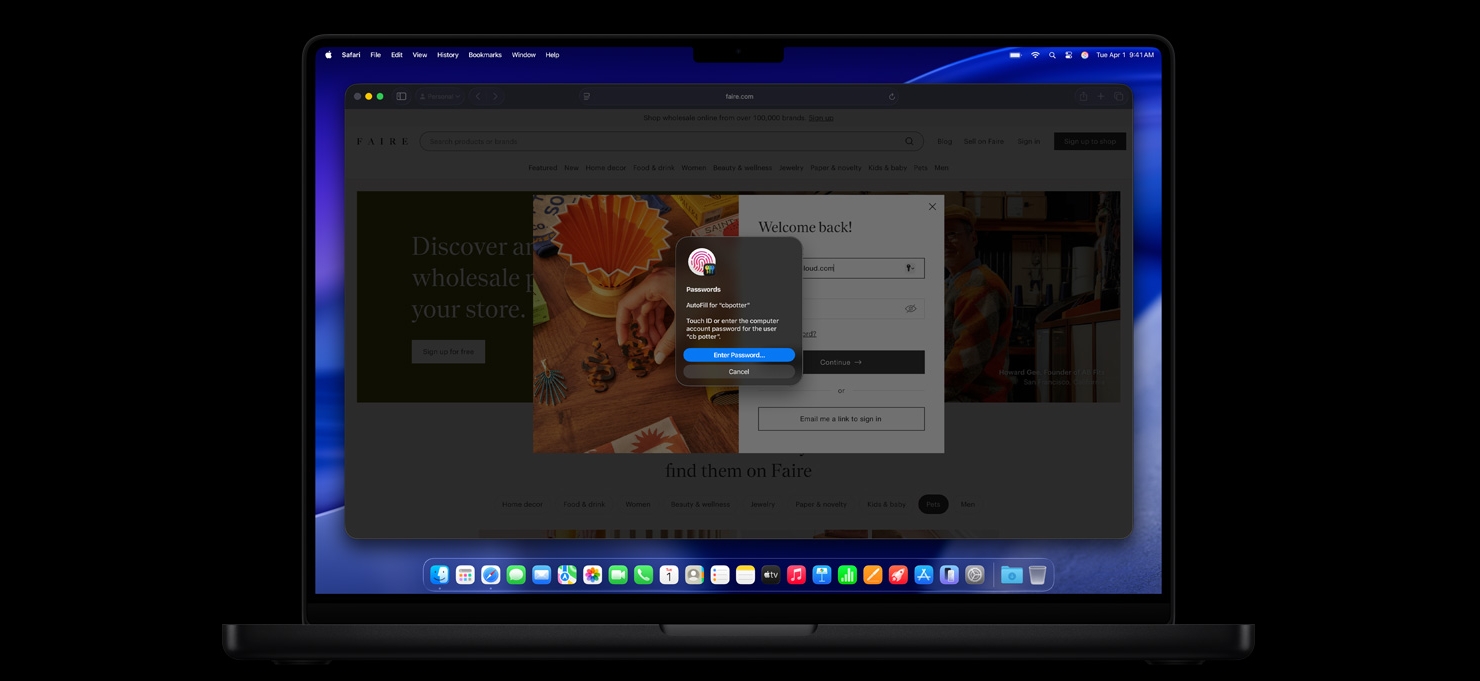
Task: Open Apple TV app in the Dock
Action: (771, 575)
